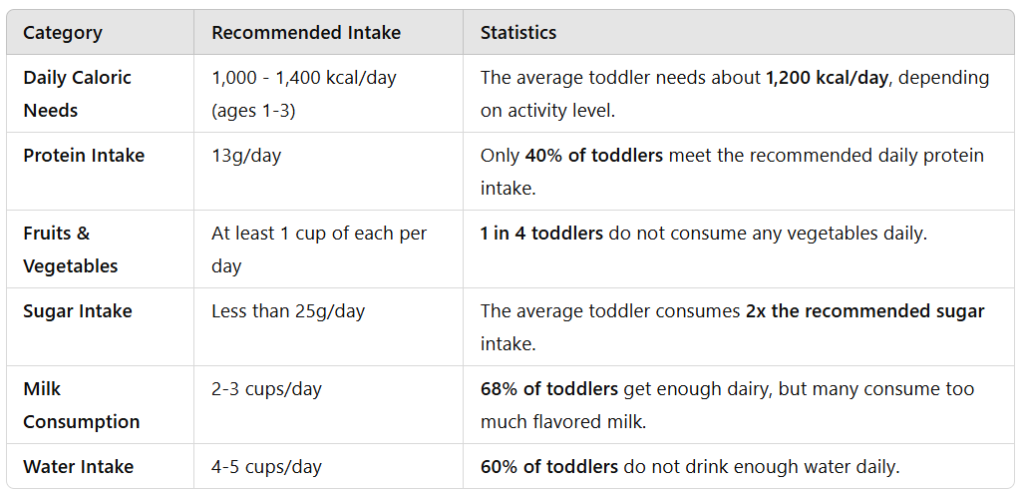The image size is (1024, 491).
Task: Click the 2-3 cups/day cell
Action: coord(266,390)
